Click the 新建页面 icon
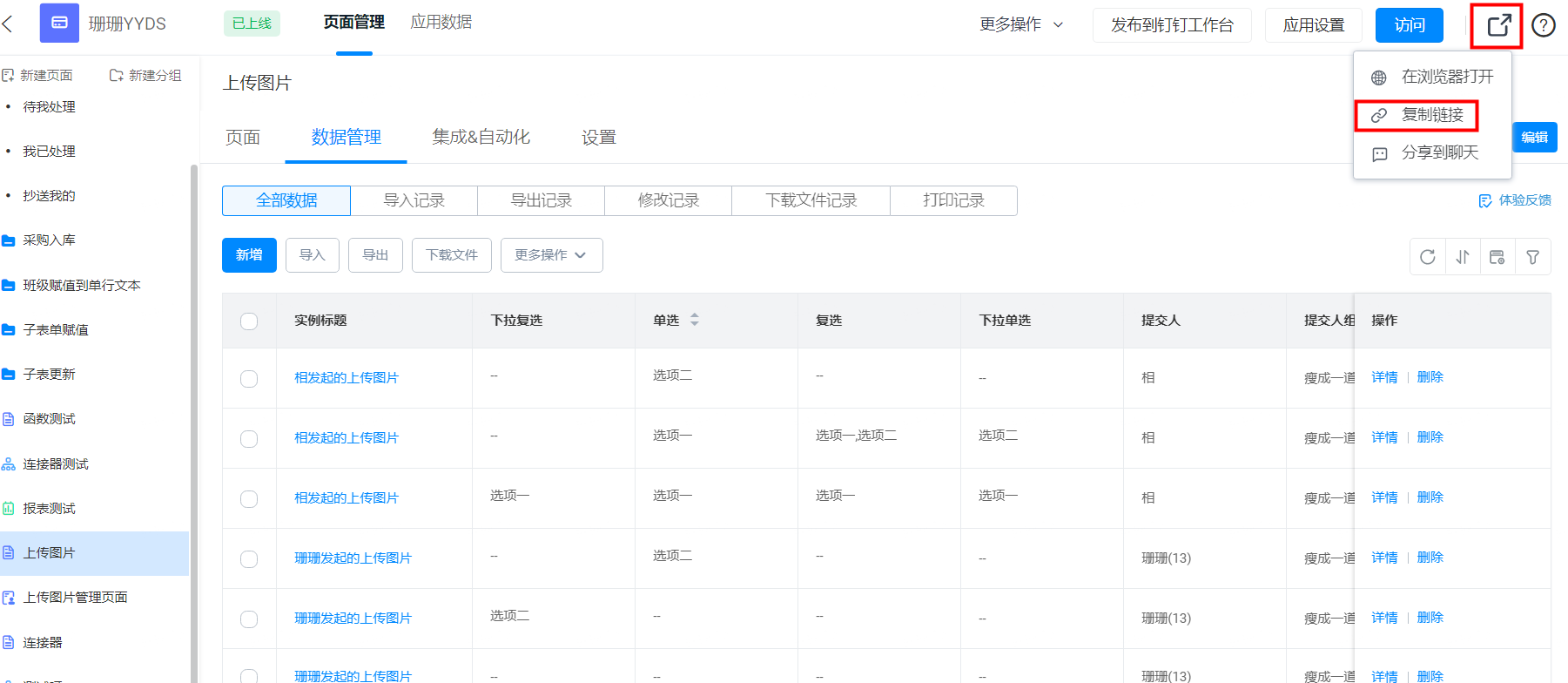Image resolution: width=1568 pixels, height=683 pixels. [8, 76]
